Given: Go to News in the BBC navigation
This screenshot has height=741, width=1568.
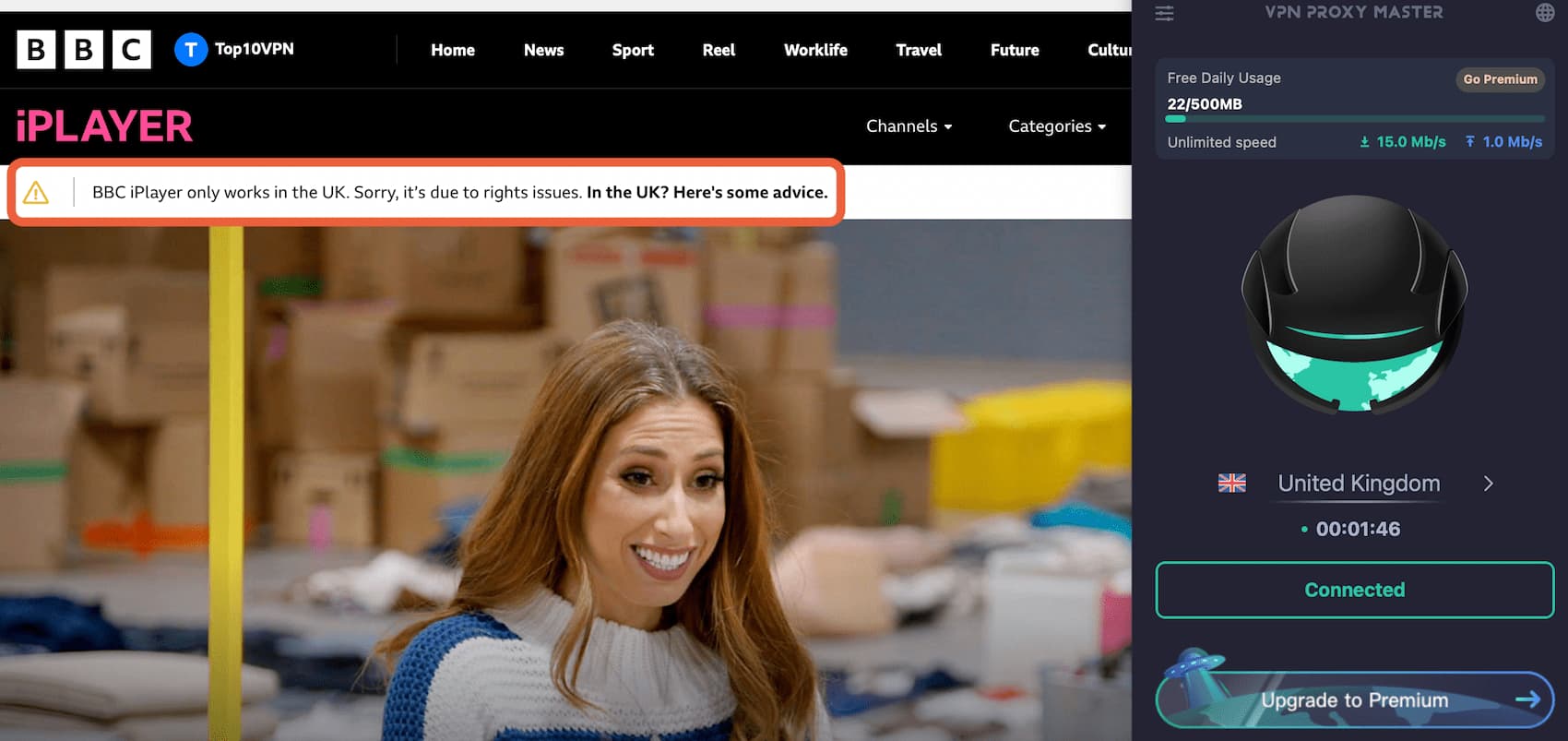Looking at the screenshot, I should 543,50.
